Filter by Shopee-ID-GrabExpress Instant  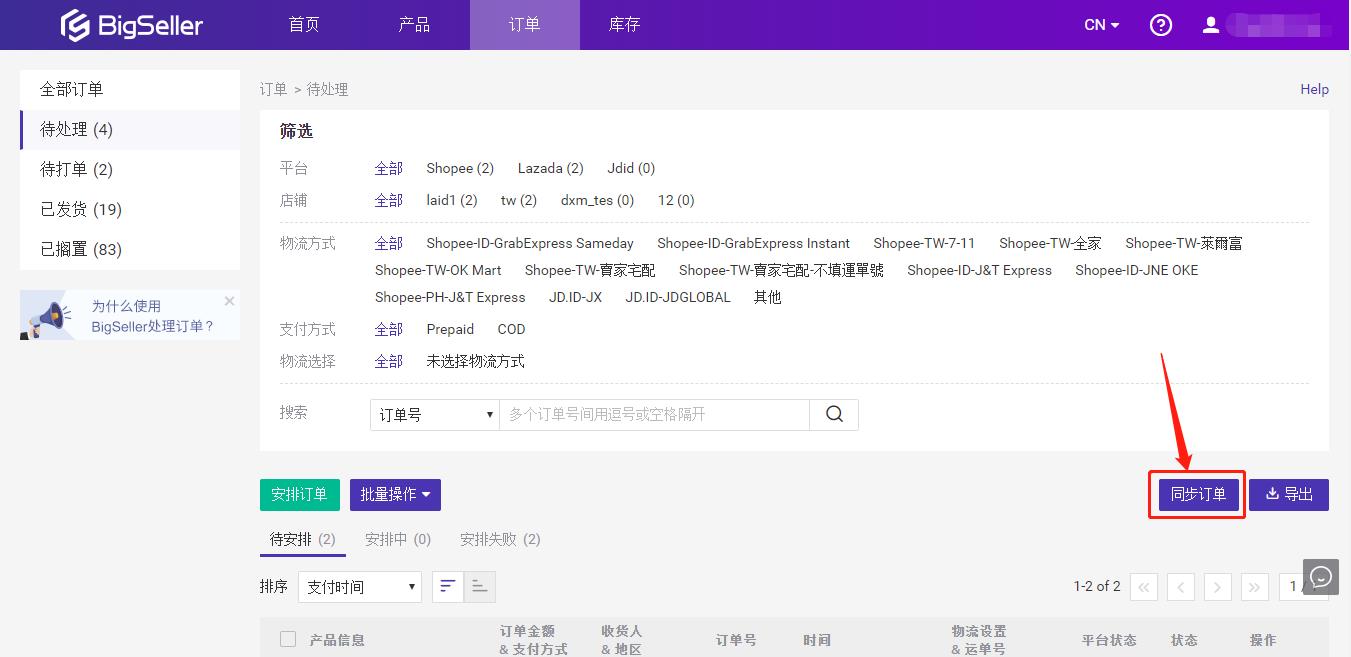(x=753, y=244)
